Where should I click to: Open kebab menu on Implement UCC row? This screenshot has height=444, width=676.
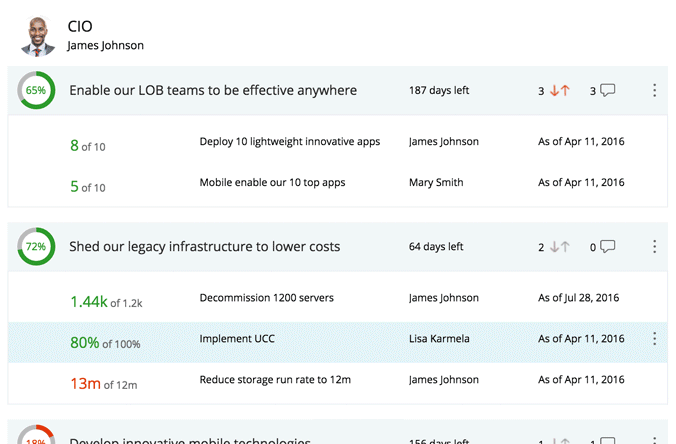pyautogui.click(x=654, y=339)
